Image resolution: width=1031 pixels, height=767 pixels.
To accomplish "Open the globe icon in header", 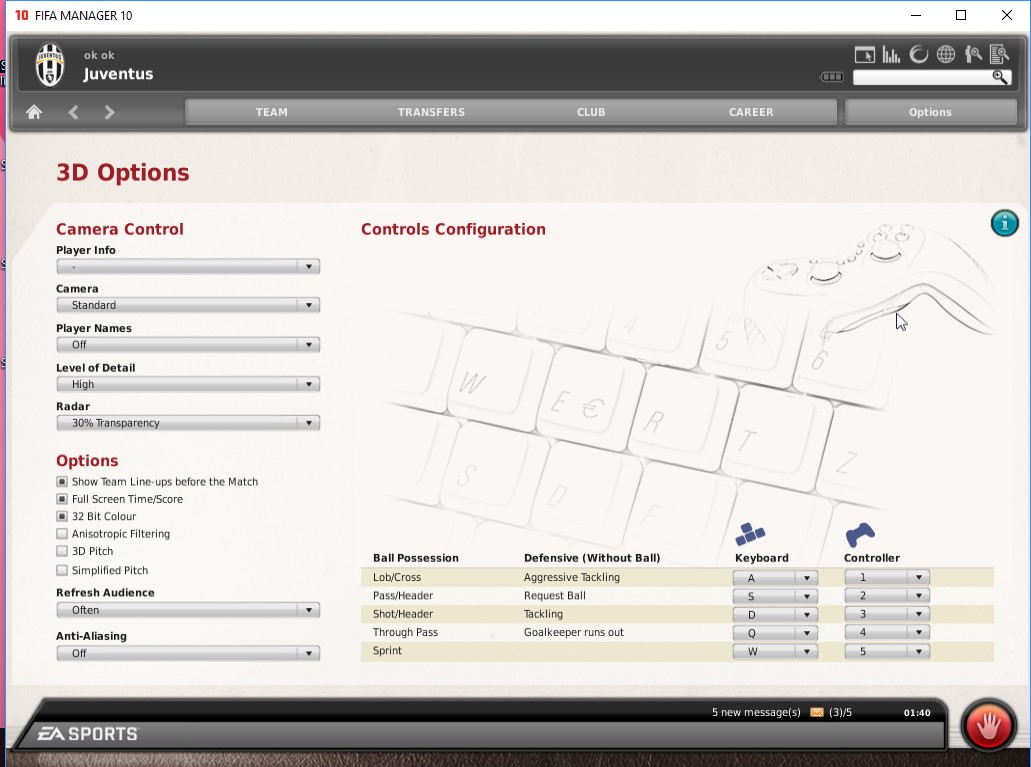I will (x=946, y=55).
